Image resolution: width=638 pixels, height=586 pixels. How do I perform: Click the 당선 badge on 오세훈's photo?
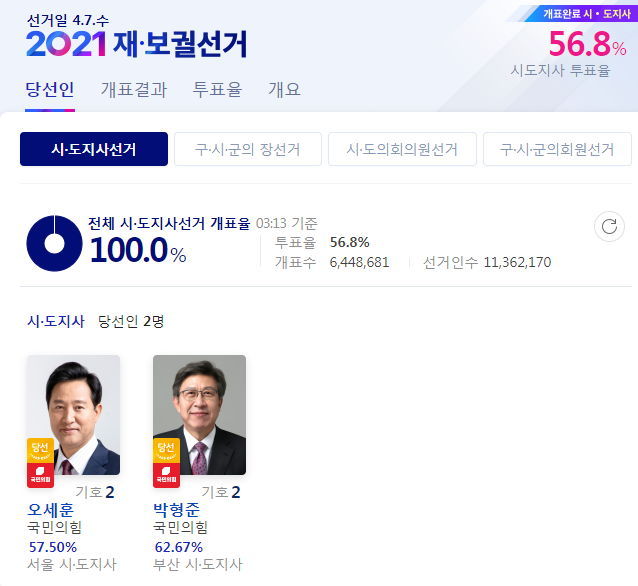pos(40,450)
